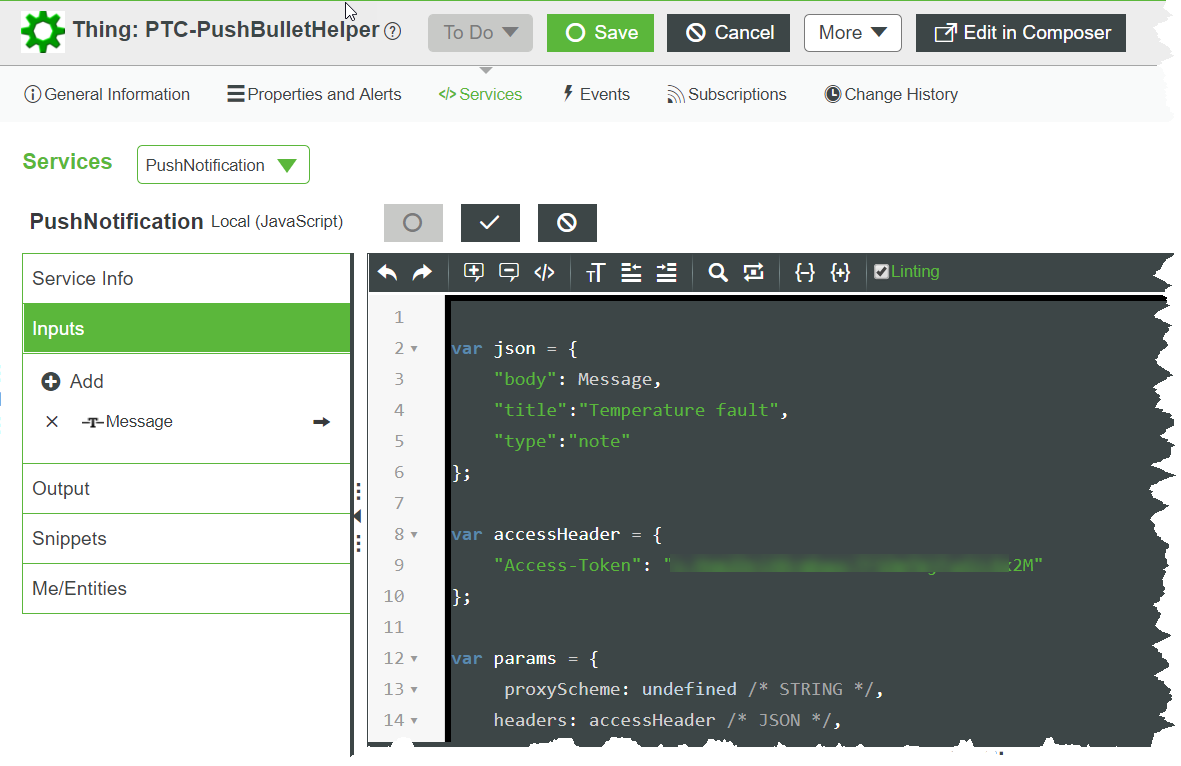Collapse the left panel with splitter arrow
Screen dimensions: 1181x766
click(x=358, y=517)
